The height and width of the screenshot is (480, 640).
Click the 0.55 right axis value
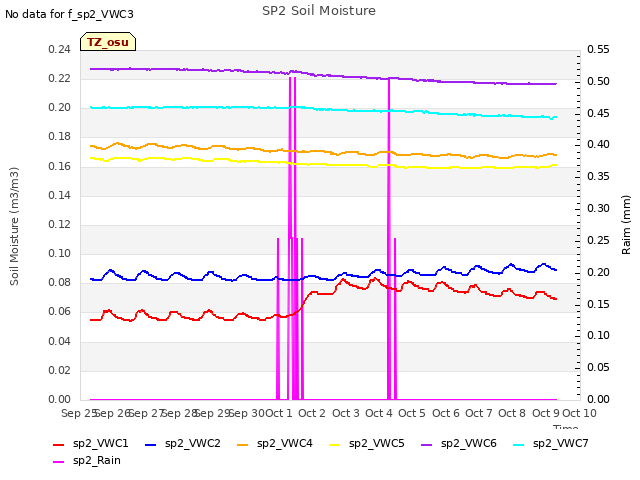[x=598, y=49]
